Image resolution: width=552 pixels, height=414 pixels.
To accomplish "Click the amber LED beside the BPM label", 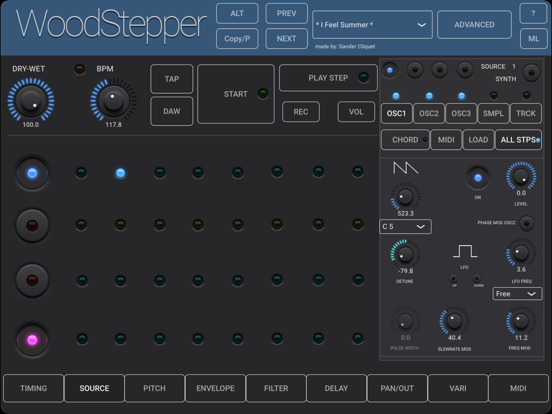I will [x=80, y=69].
